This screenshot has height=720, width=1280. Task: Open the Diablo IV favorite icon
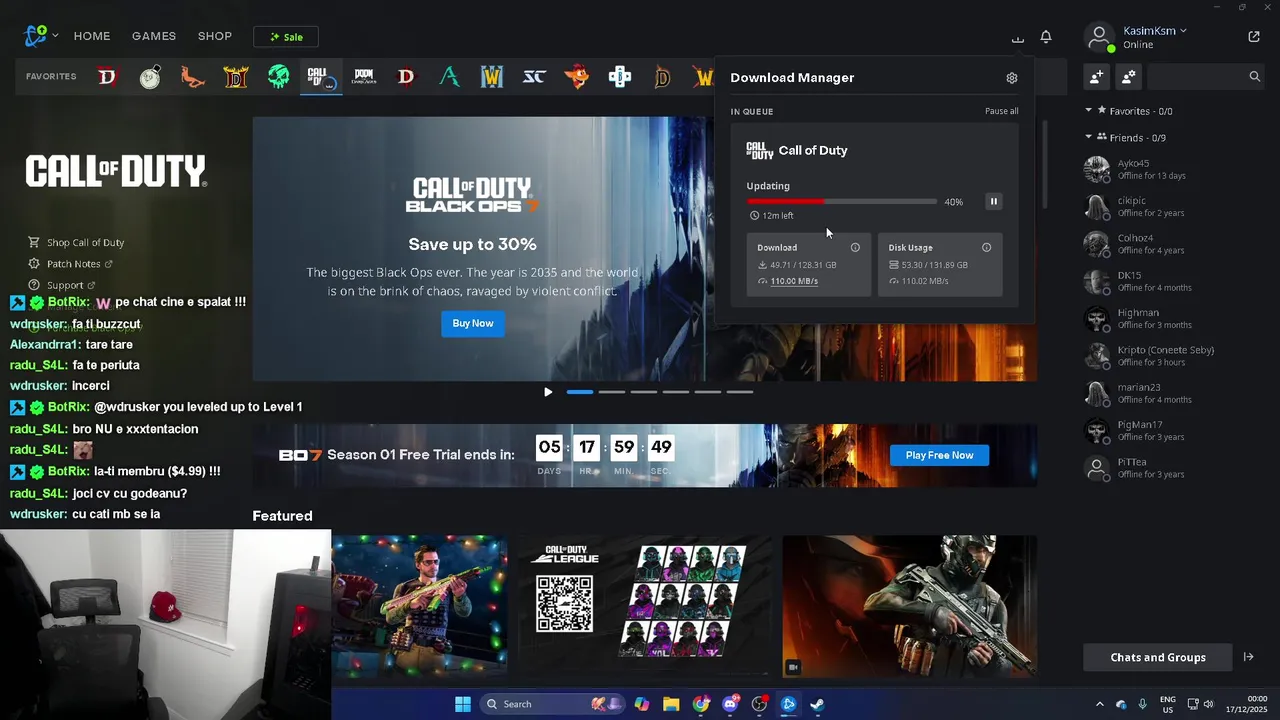[107, 76]
